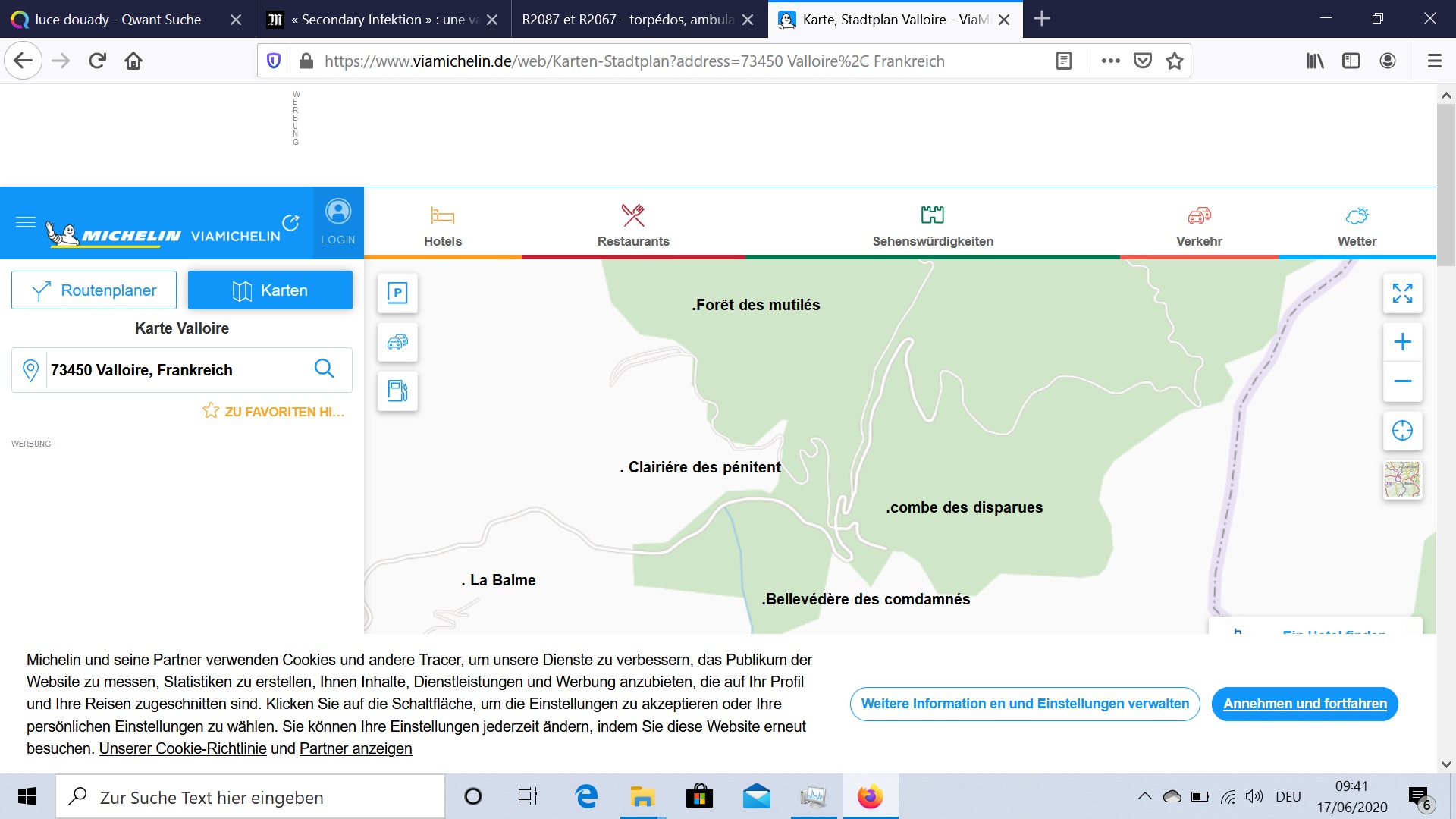Open the Hotels tab
The height and width of the screenshot is (819, 1456).
click(x=443, y=224)
